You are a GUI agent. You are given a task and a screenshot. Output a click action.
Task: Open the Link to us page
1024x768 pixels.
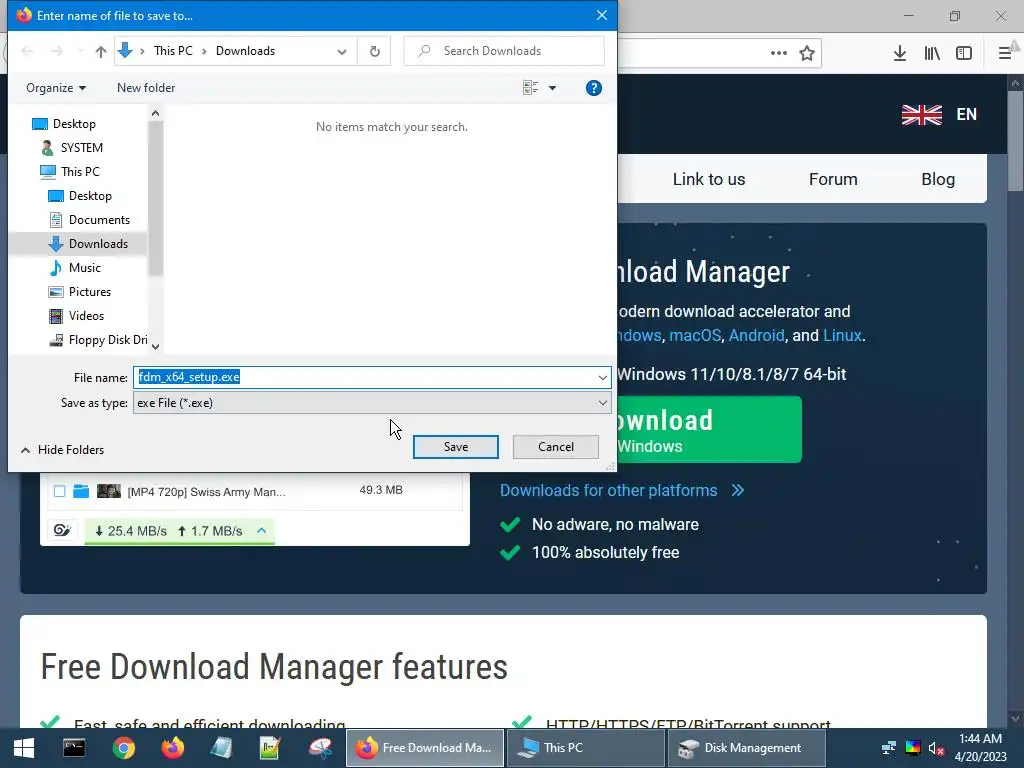[x=709, y=180]
